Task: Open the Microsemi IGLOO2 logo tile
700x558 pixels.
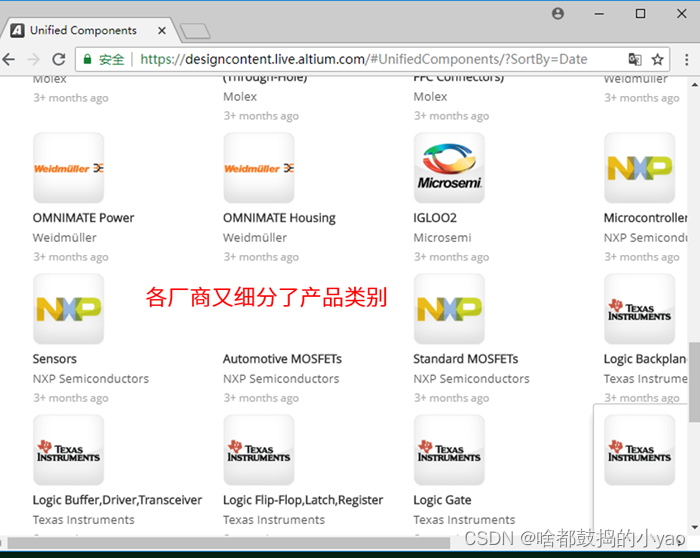Action: pyautogui.click(x=449, y=168)
